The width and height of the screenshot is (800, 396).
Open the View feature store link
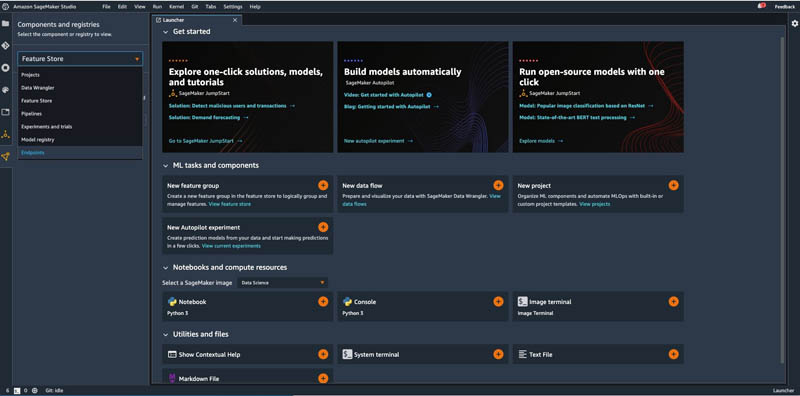pos(230,204)
